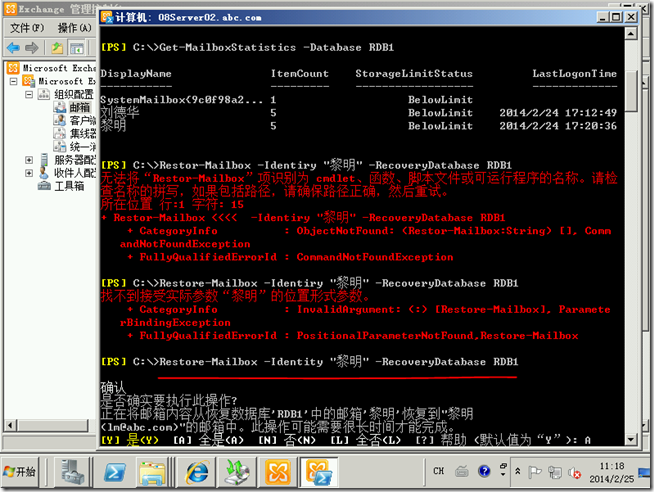
Task: Open the 工具箱 tree item
Action: click(69, 186)
